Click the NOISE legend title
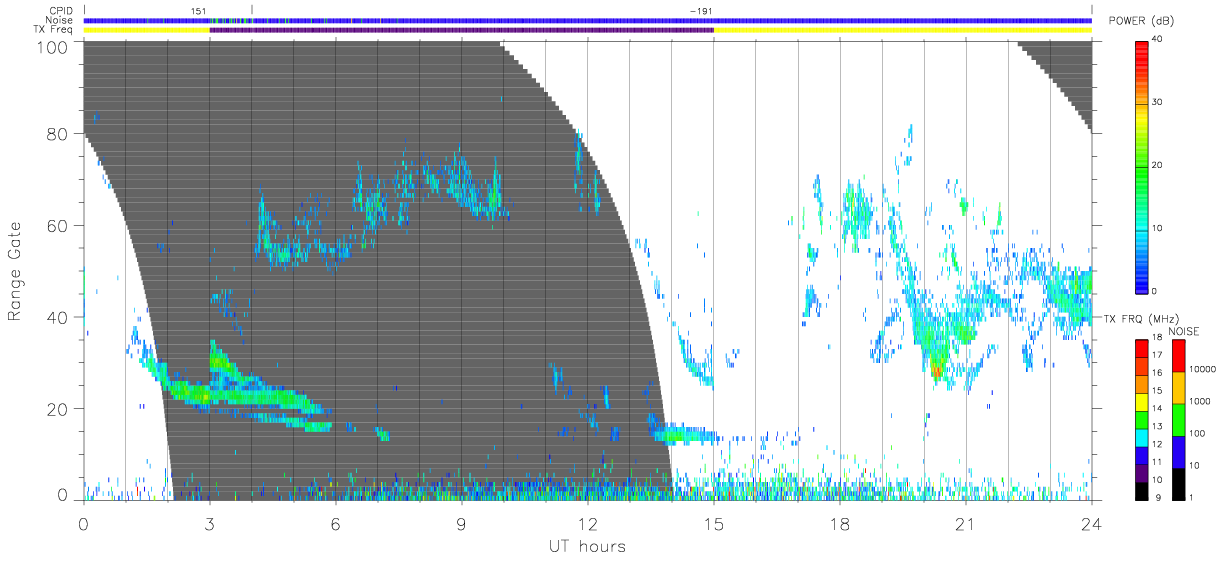1228x567 pixels. click(1184, 331)
